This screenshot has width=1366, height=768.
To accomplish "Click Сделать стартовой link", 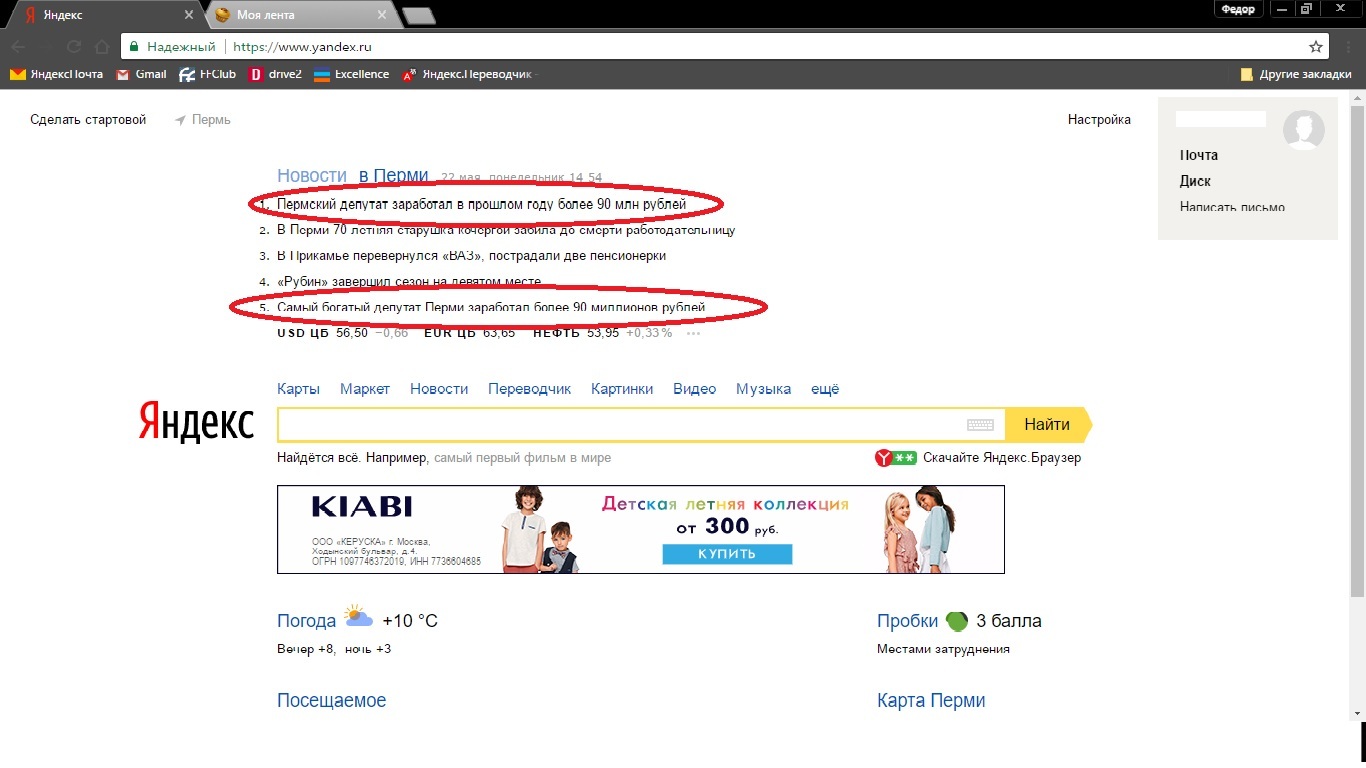I will pos(88,120).
